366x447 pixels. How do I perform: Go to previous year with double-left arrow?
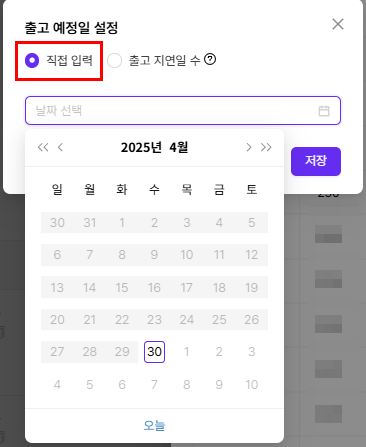pos(43,147)
